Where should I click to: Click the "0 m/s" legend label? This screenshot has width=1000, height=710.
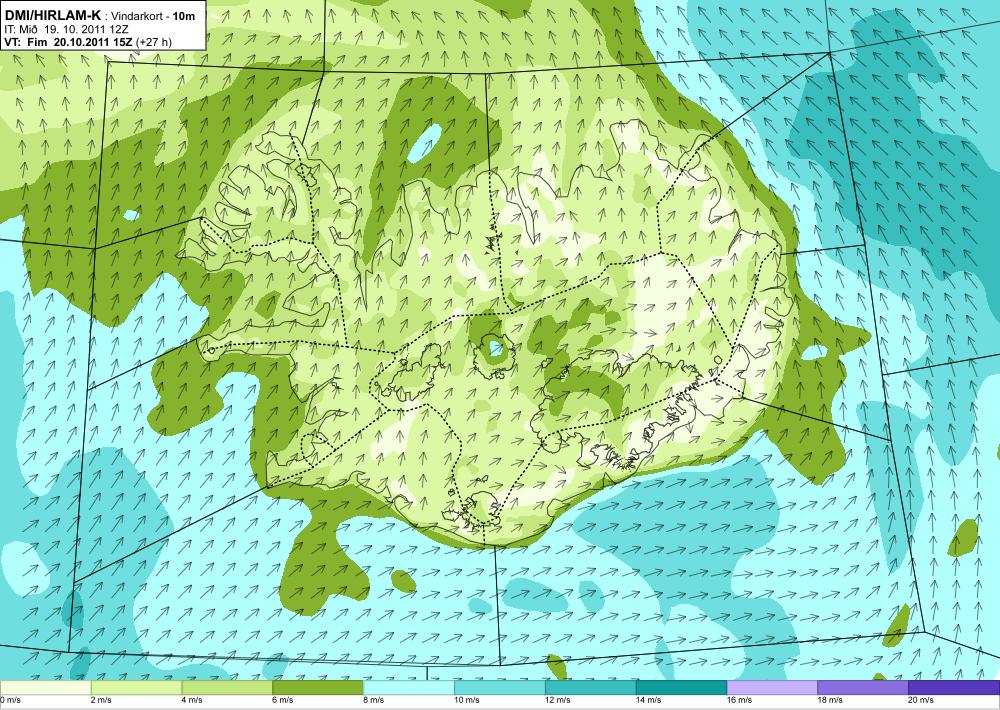11,700
